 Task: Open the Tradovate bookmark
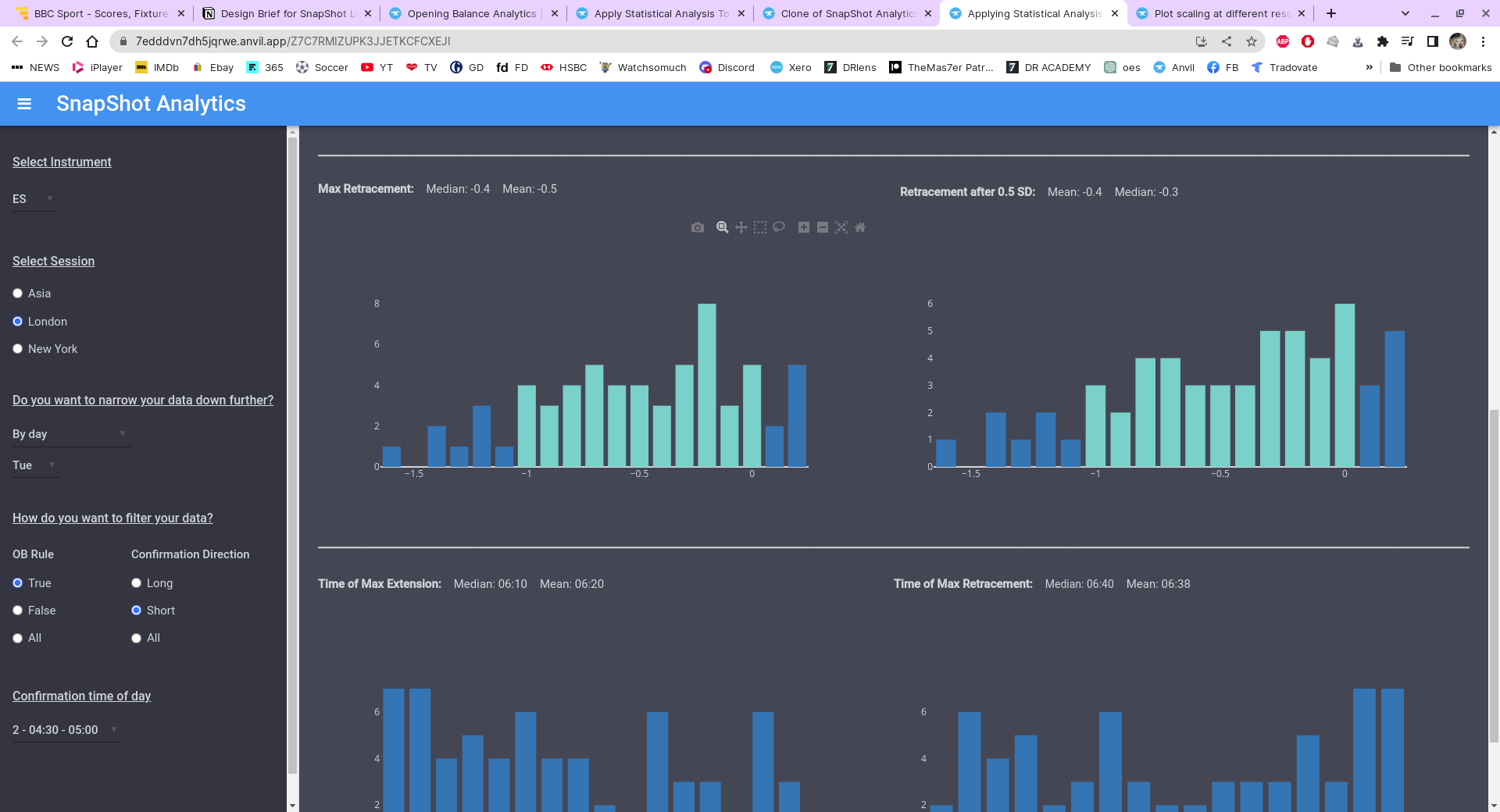pyautogui.click(x=1284, y=68)
